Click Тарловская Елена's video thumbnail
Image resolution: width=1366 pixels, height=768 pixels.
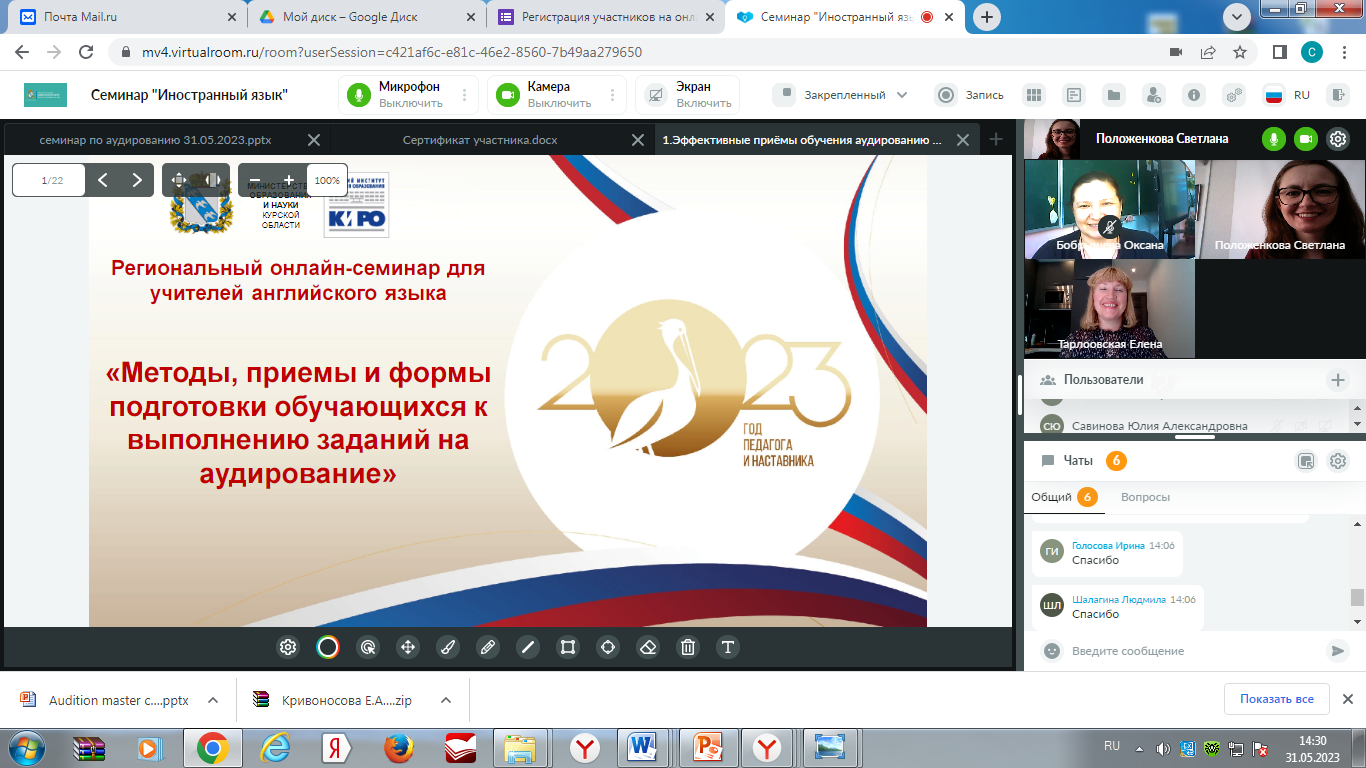click(1110, 308)
